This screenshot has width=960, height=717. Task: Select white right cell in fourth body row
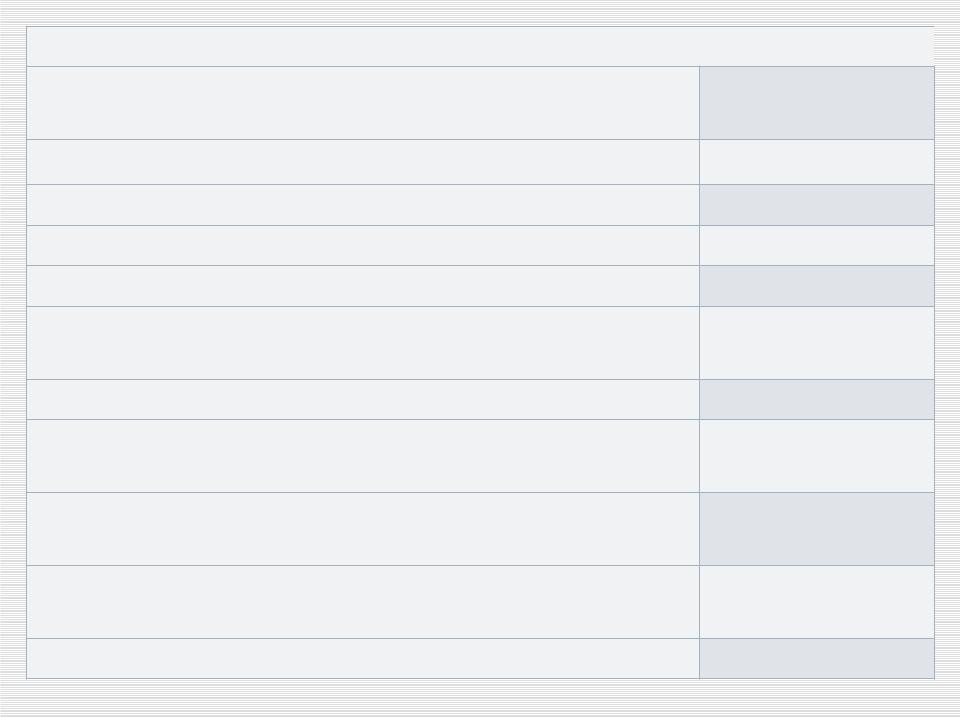click(x=817, y=246)
